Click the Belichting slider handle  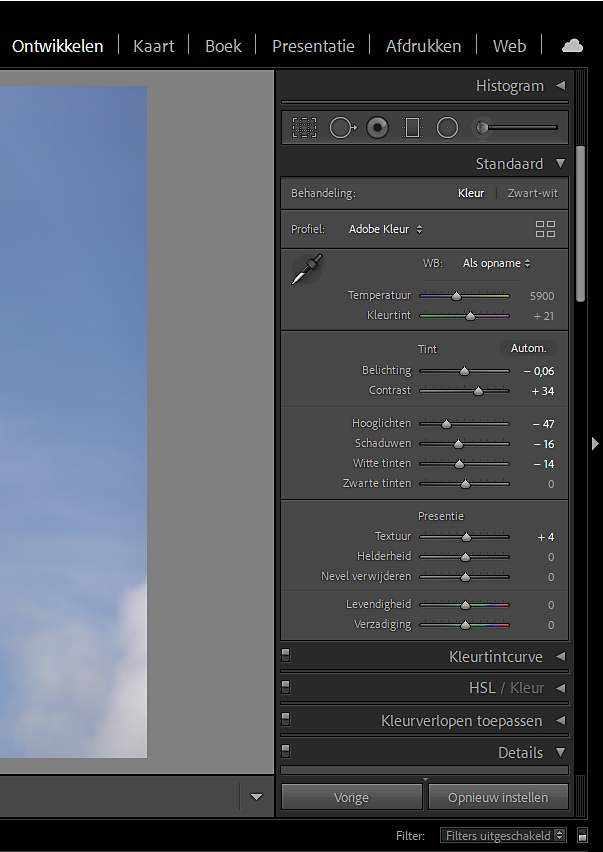(464, 371)
